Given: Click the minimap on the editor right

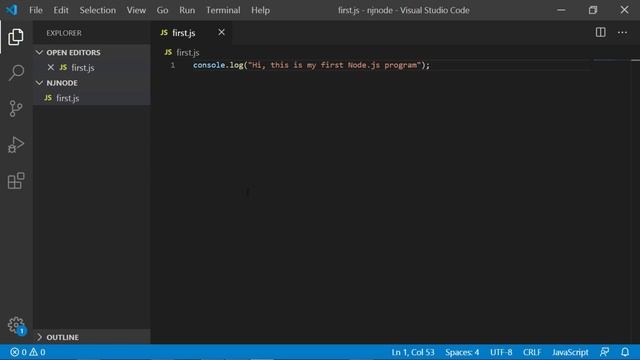Looking at the screenshot, I should [x=612, y=60].
